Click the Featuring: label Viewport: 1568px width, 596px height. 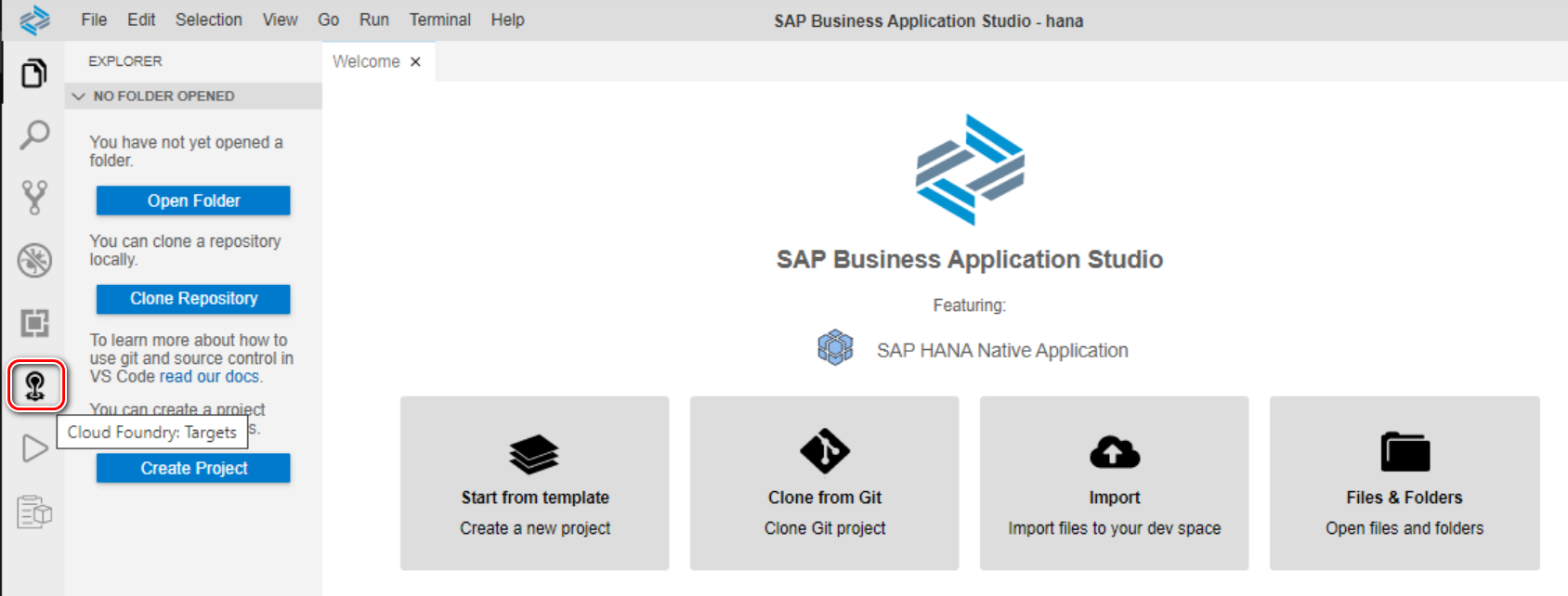[x=969, y=305]
